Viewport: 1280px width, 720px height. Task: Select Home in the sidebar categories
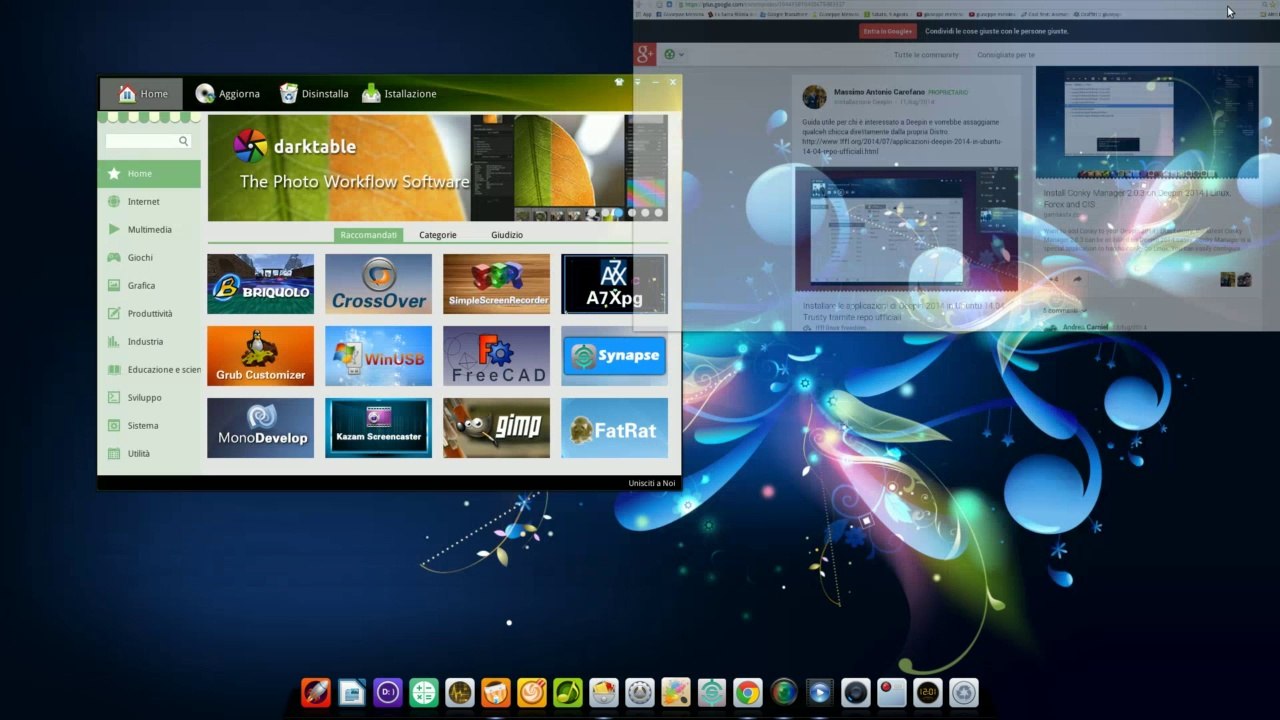pyautogui.click(x=149, y=174)
